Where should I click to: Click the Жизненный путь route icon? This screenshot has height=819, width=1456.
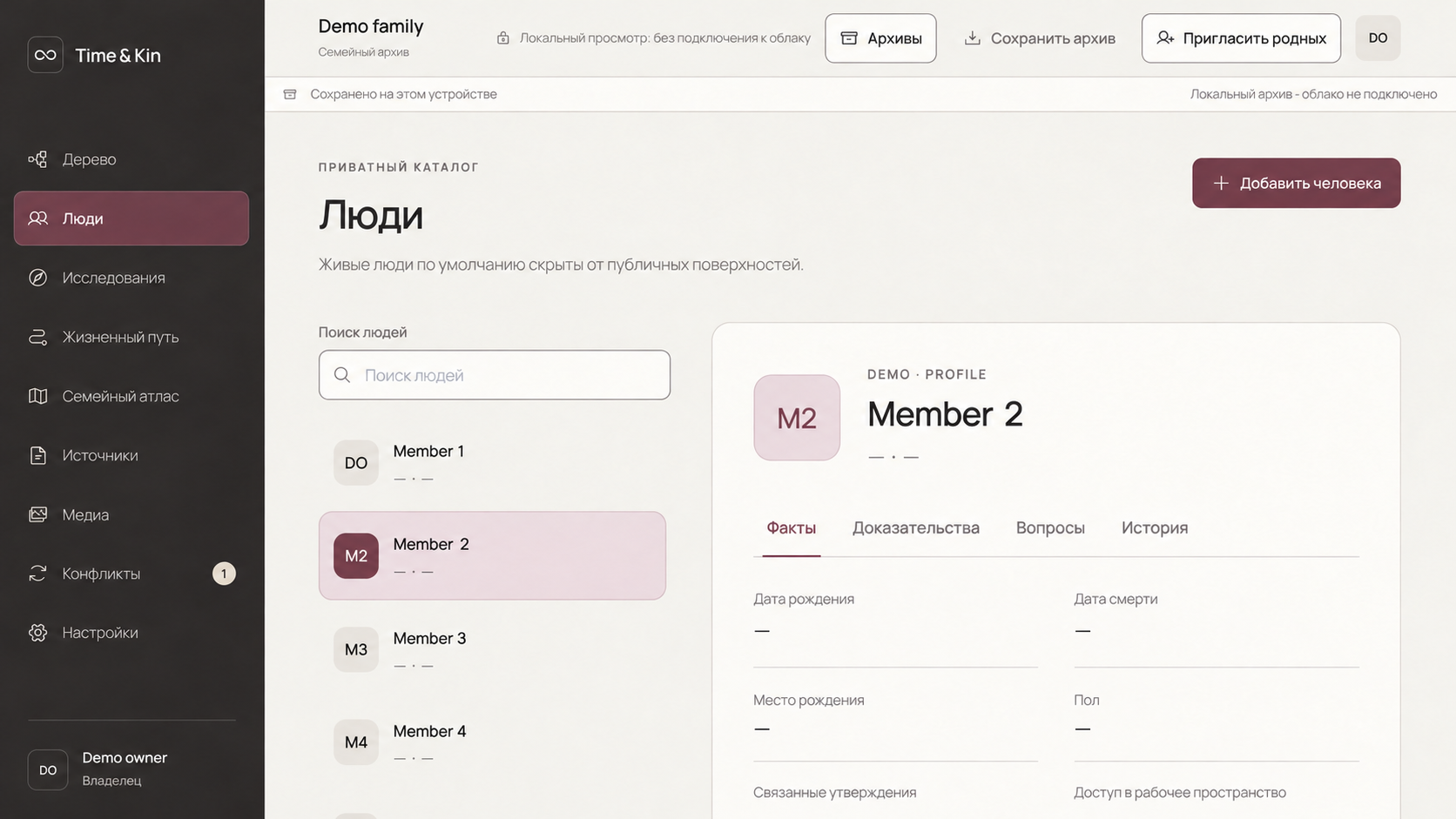(x=37, y=337)
